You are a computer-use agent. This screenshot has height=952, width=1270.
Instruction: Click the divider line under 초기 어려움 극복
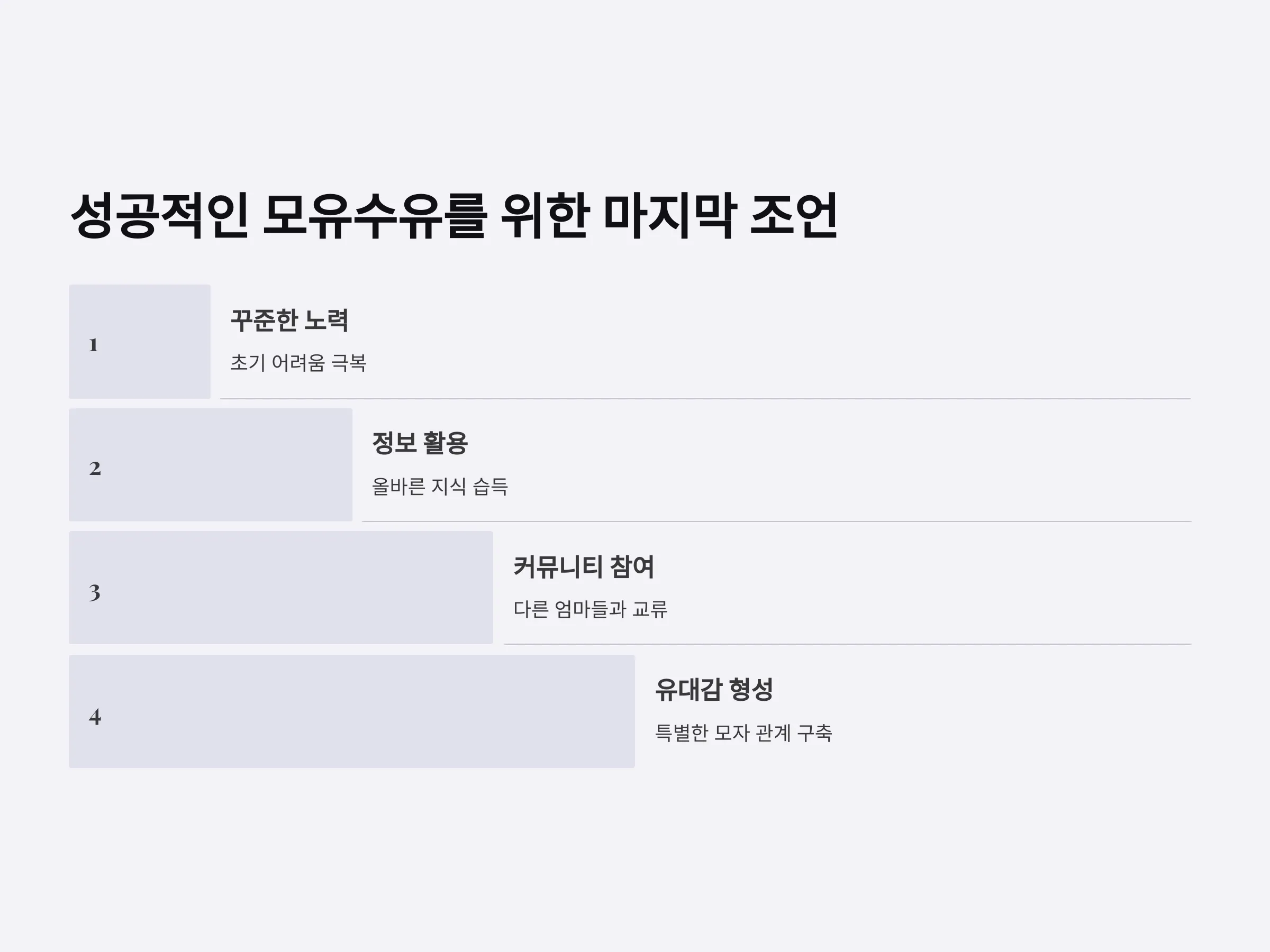click(705, 398)
